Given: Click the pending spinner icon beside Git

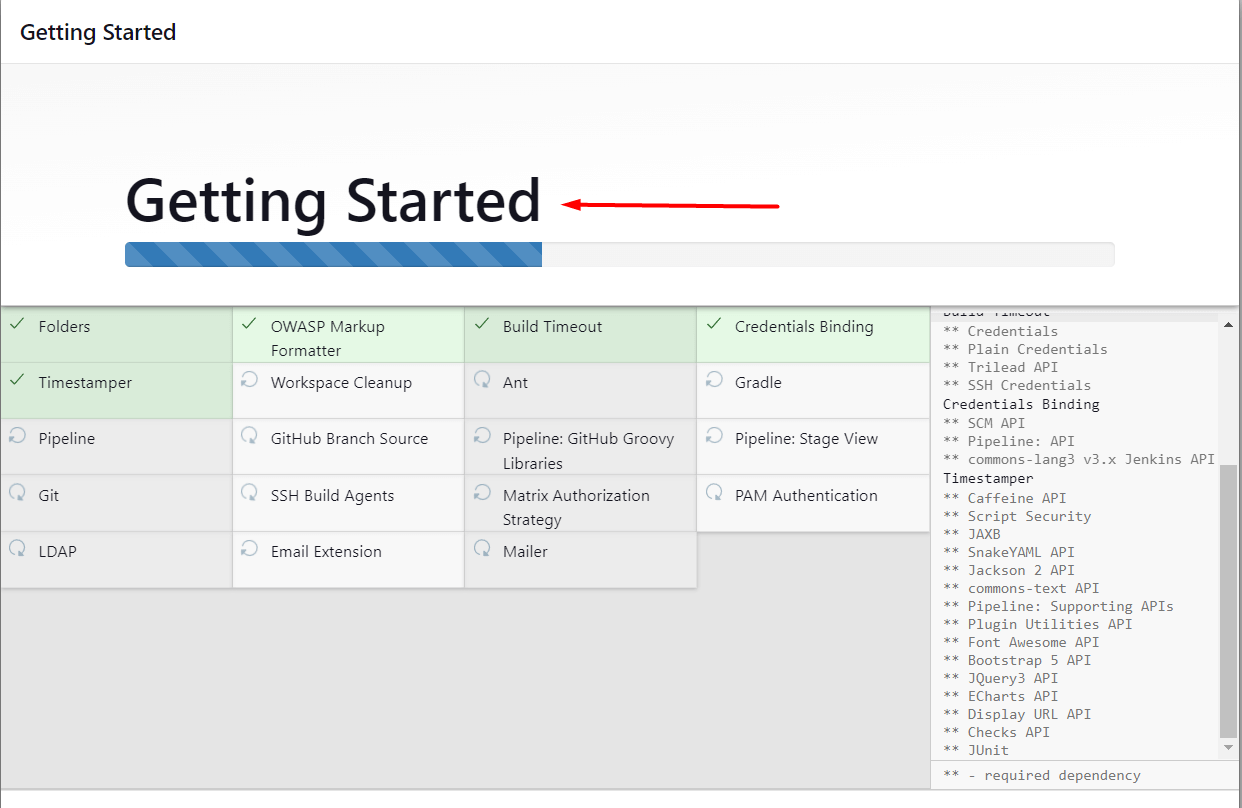Looking at the screenshot, I should click(17, 493).
